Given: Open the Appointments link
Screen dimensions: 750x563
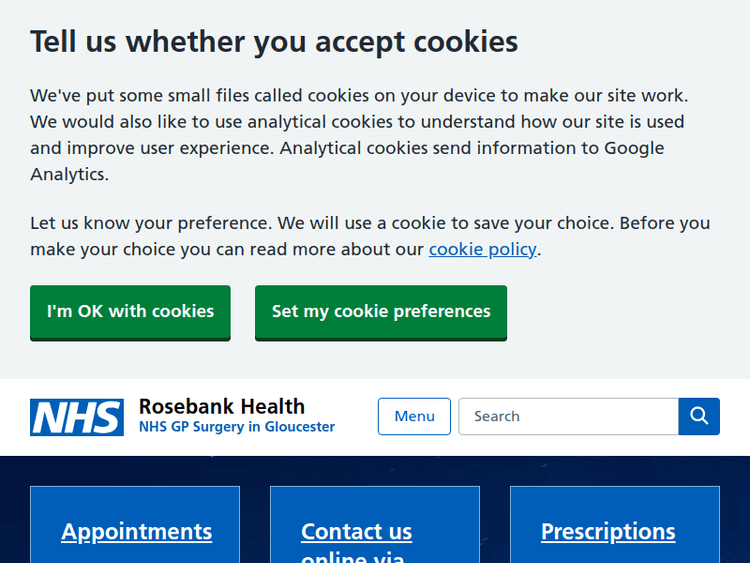Looking at the screenshot, I should (x=137, y=531).
